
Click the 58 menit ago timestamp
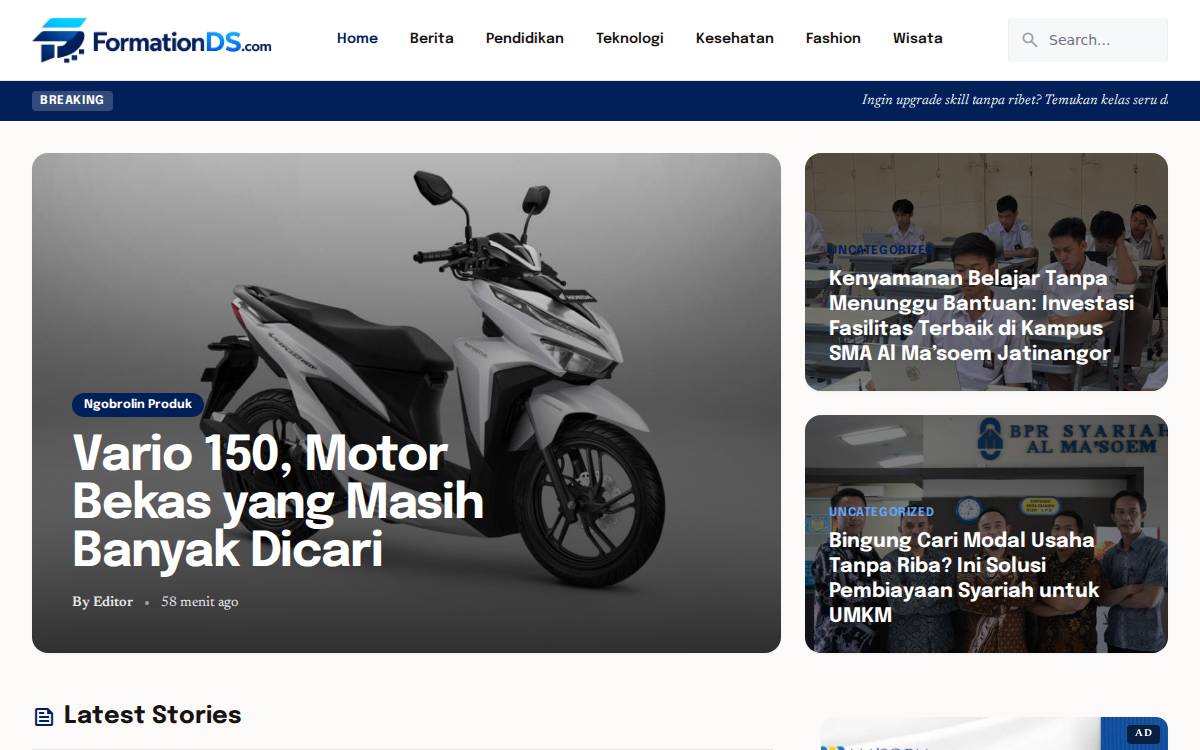pos(200,601)
